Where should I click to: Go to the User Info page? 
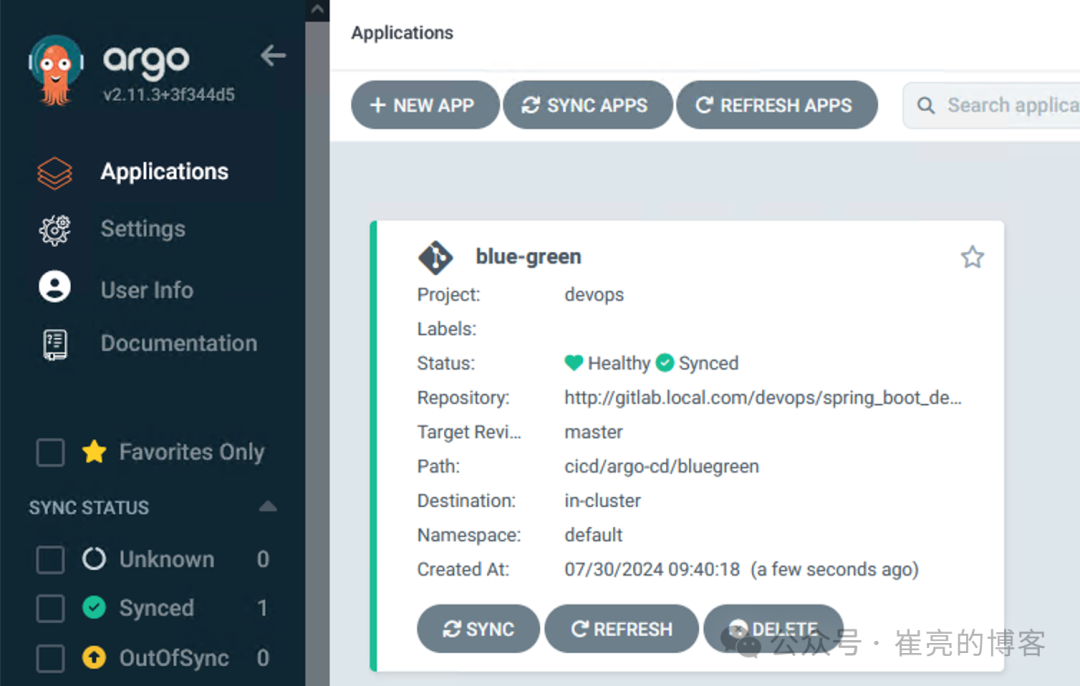[147, 290]
